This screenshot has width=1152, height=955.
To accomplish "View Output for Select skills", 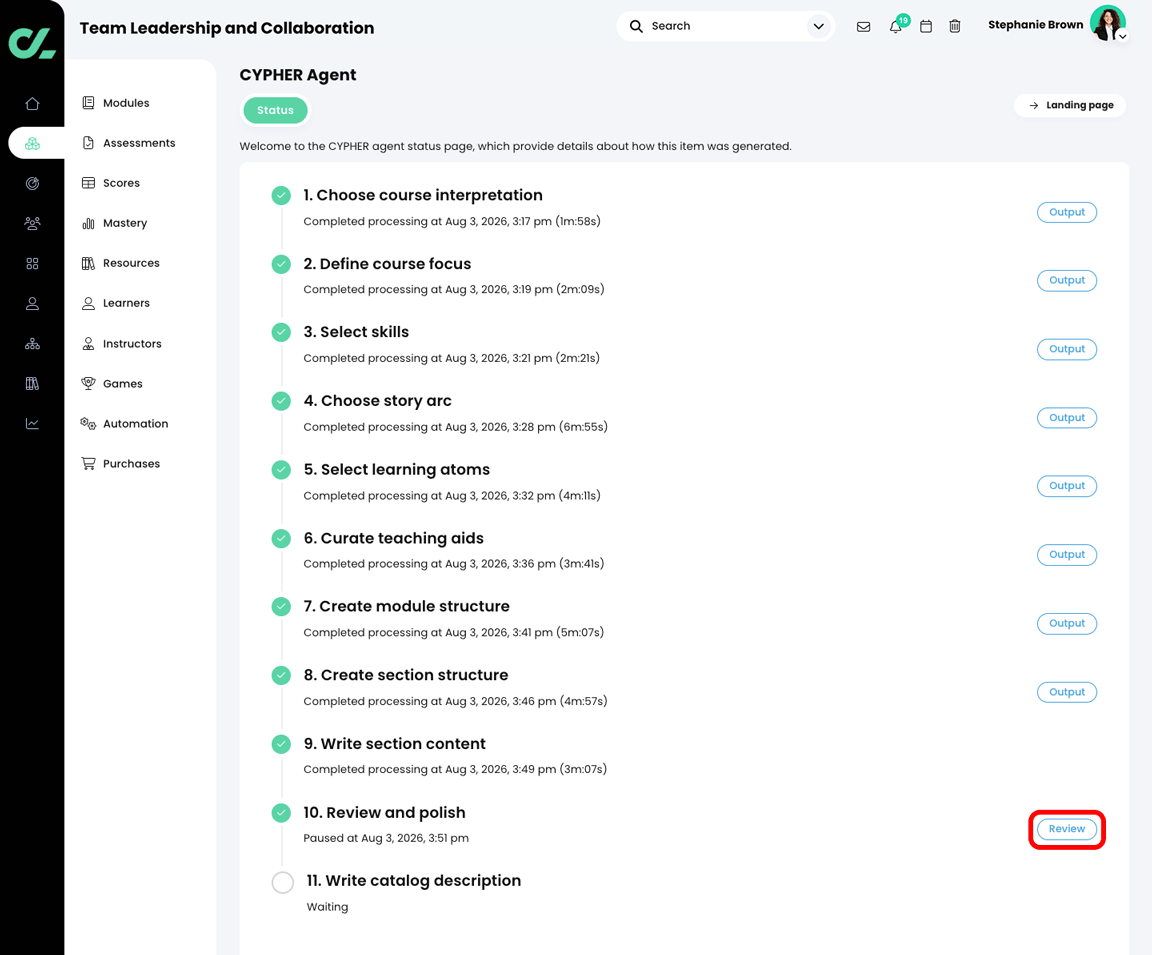I will click(x=1067, y=349).
